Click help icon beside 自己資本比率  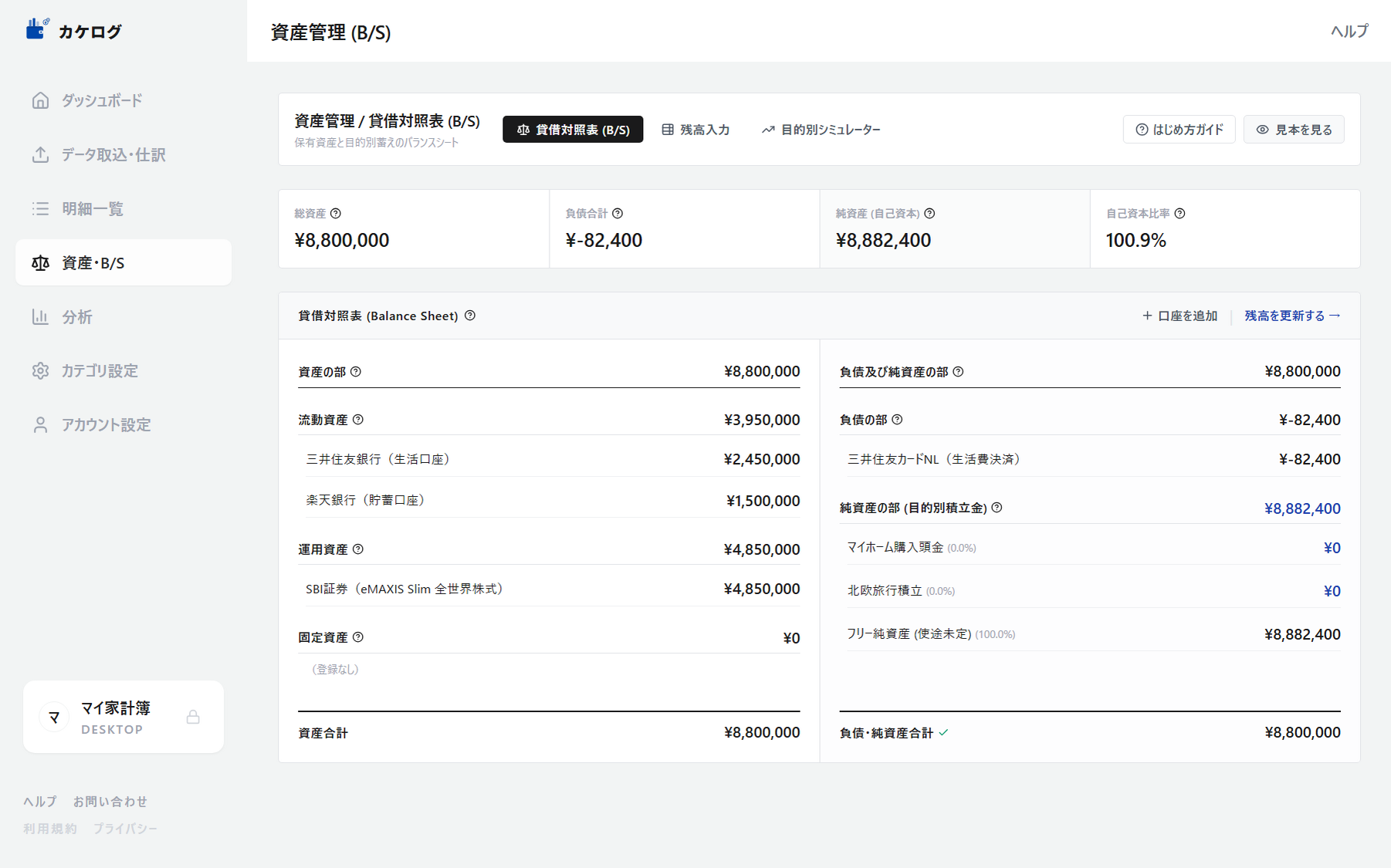pos(1179,214)
